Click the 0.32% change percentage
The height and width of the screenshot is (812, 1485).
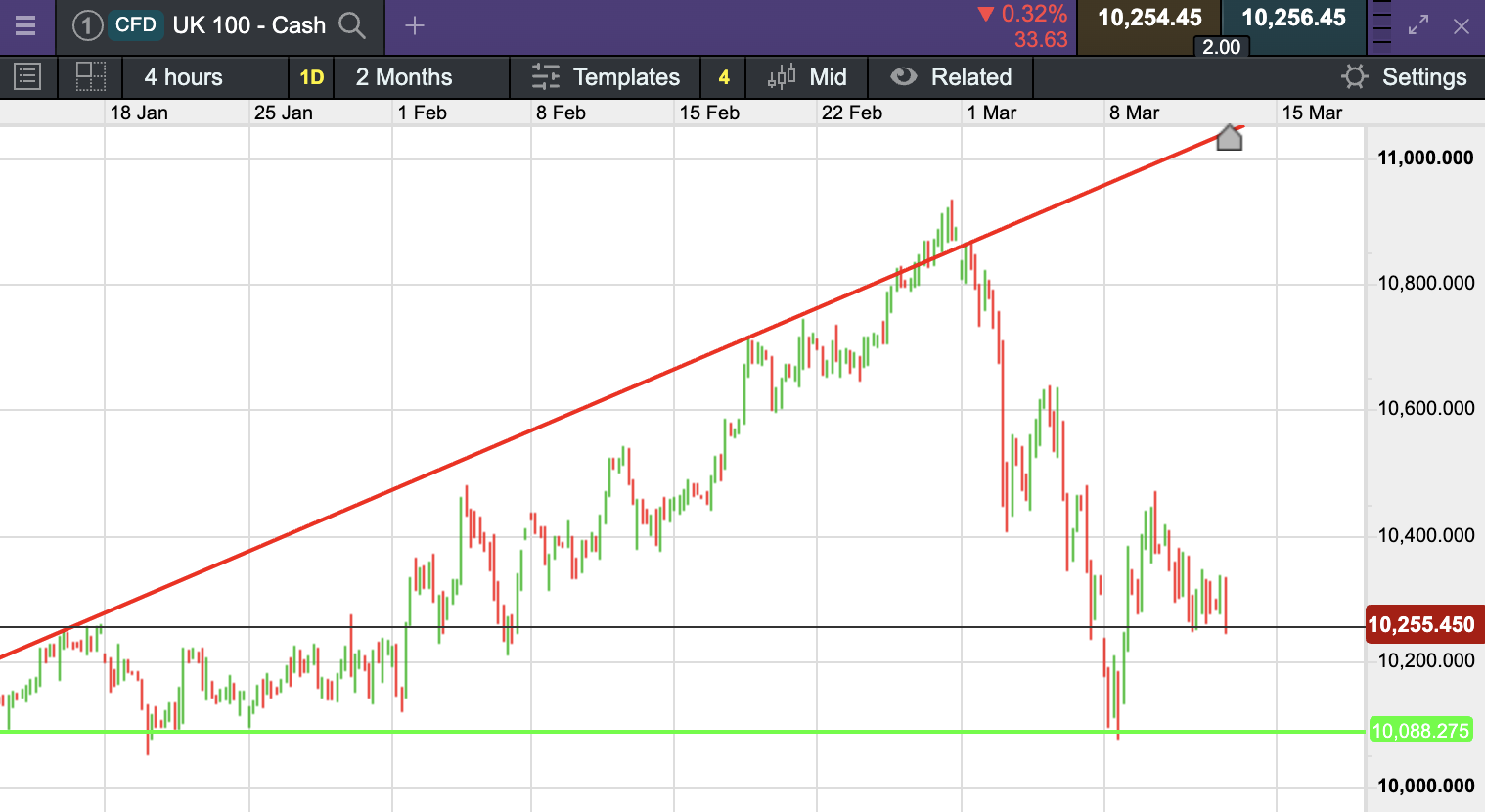click(x=1034, y=14)
